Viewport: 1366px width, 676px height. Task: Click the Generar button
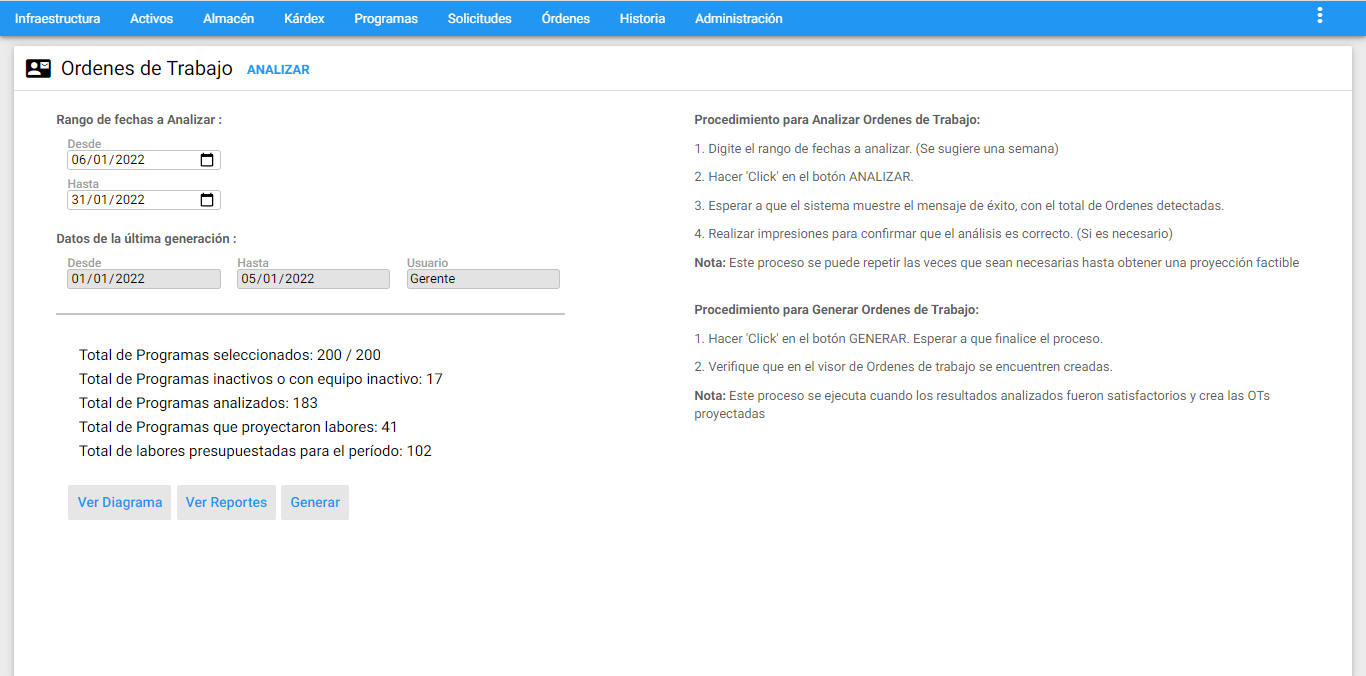coord(315,502)
